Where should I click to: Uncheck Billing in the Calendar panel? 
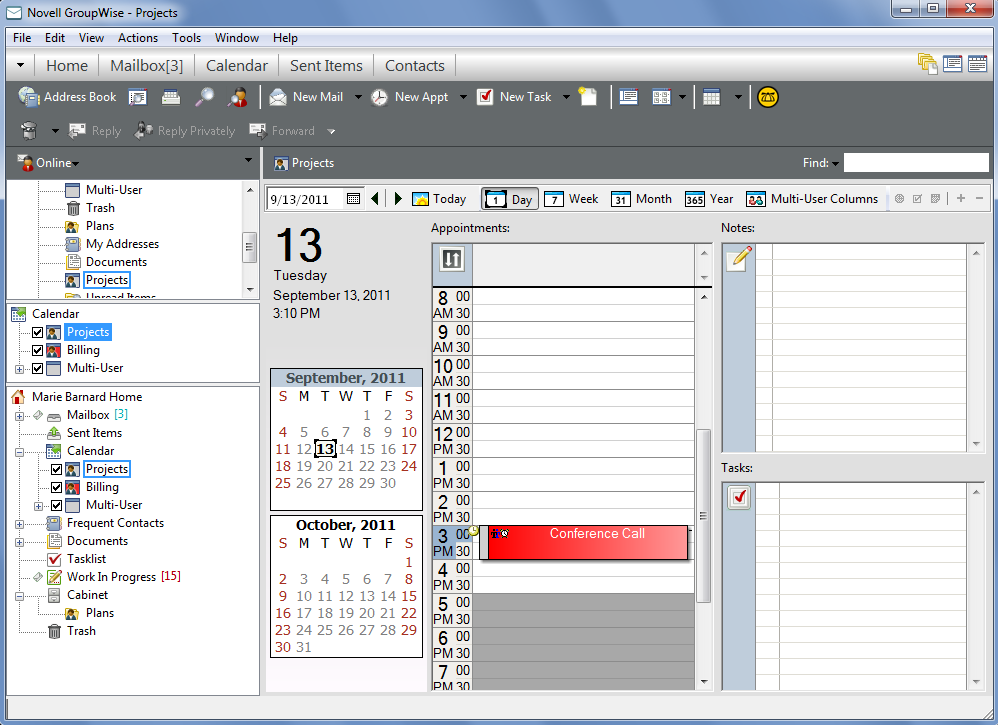38,350
